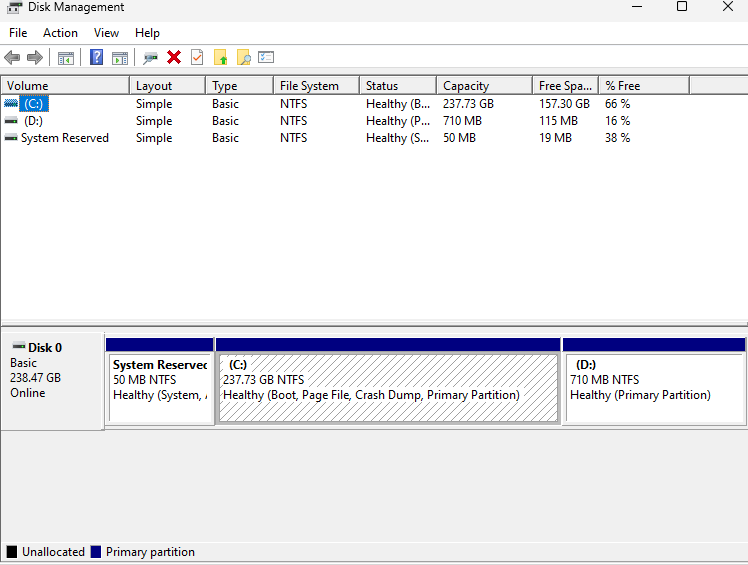The width and height of the screenshot is (748, 565).
Task: Click the Disk 0 label panel
Action: click(x=52, y=382)
